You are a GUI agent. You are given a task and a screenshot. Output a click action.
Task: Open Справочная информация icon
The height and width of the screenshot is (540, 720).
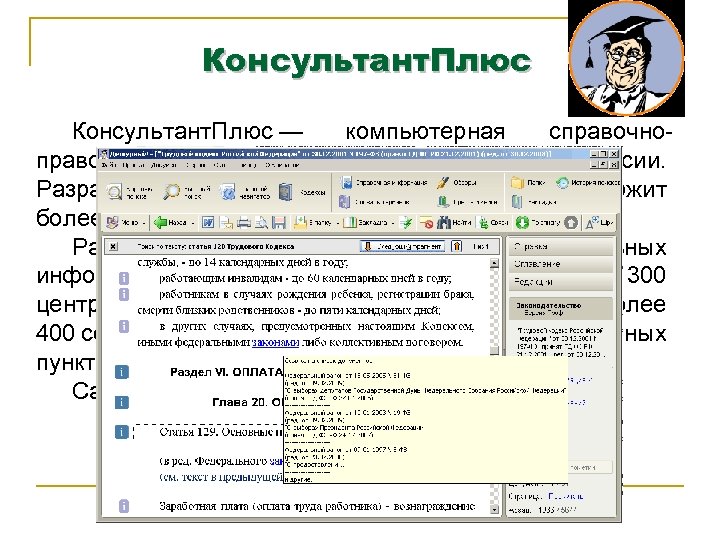coord(346,182)
